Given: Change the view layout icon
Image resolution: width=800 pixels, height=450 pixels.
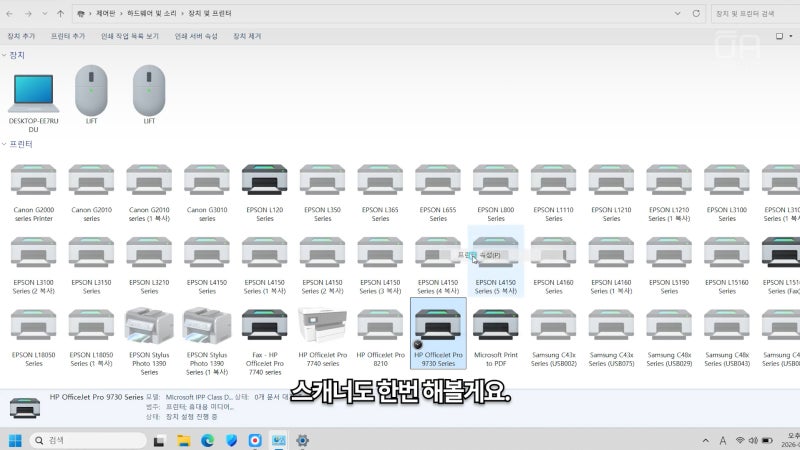Looking at the screenshot, I should pos(779,36).
